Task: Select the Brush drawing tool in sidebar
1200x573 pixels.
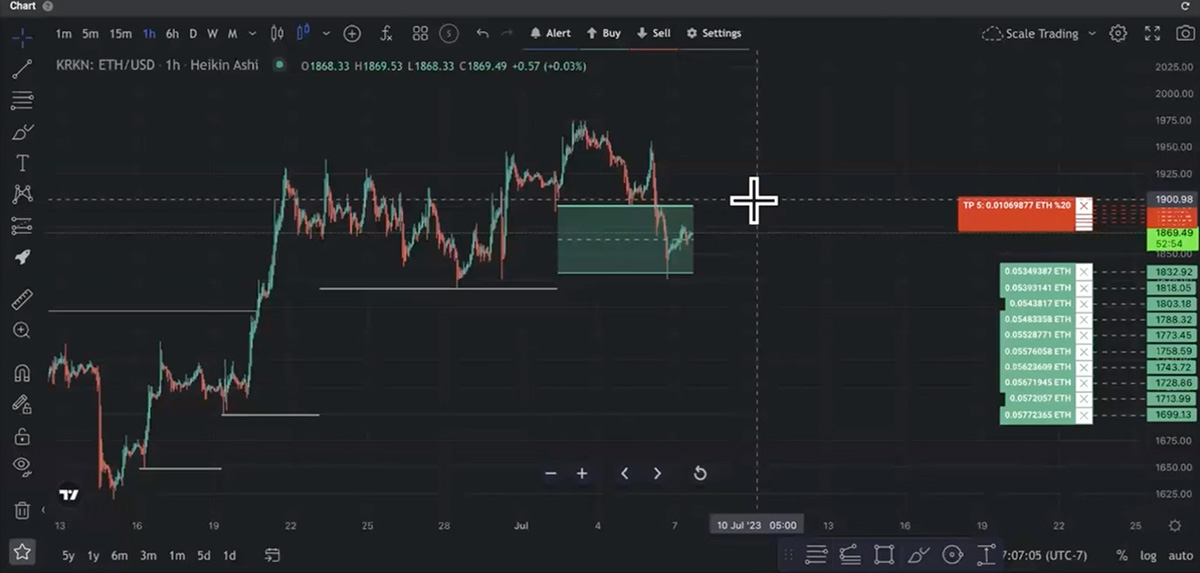Action: (21, 132)
